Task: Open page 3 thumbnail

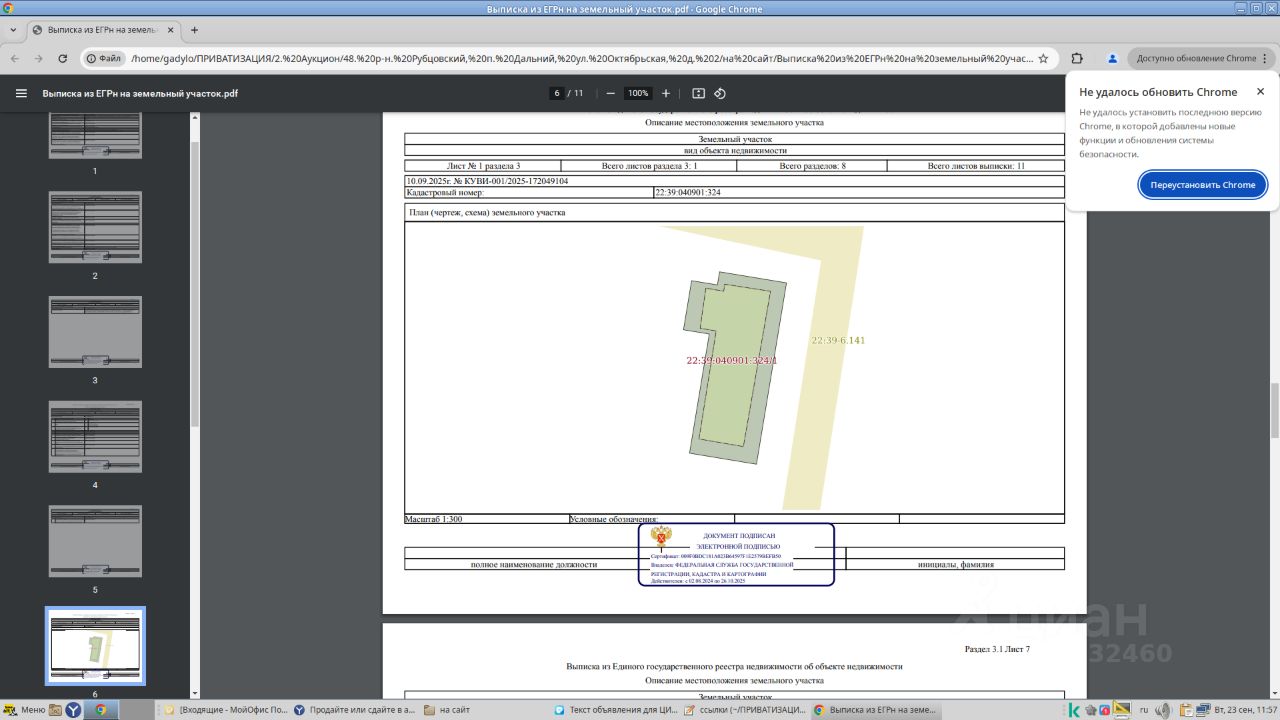Action: coord(95,332)
